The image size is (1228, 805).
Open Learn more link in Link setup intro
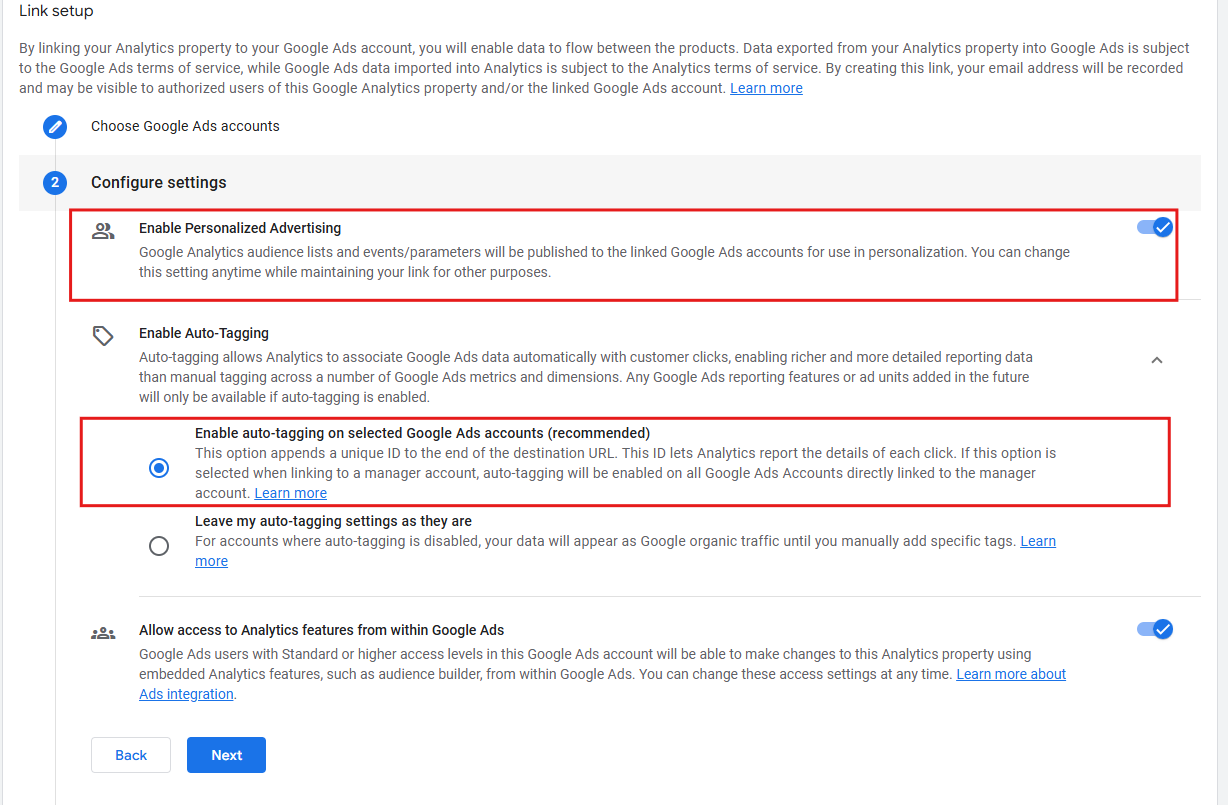[x=766, y=88]
